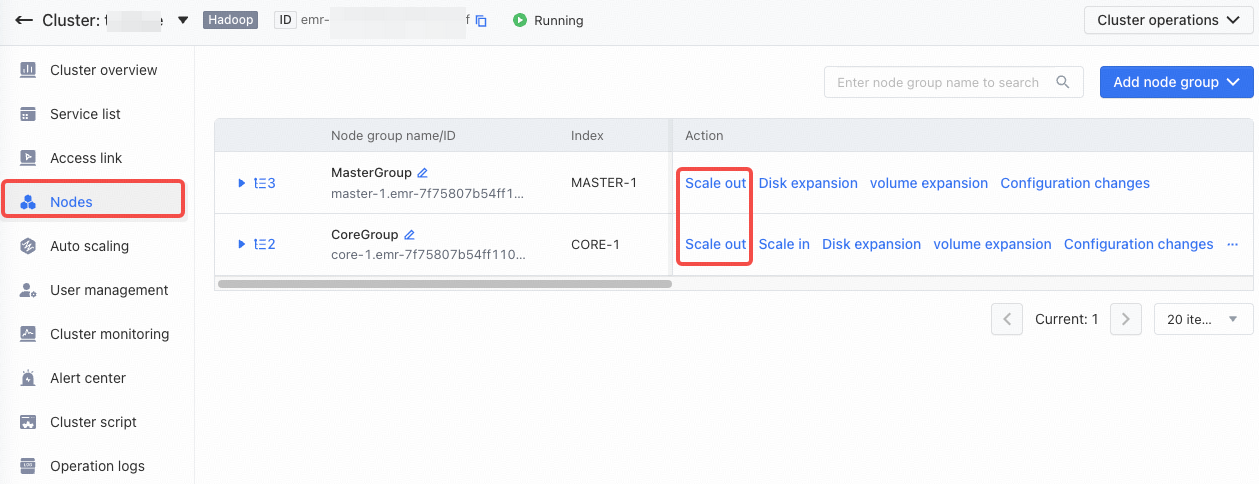Click the Cluster script icon

click(x=29, y=422)
